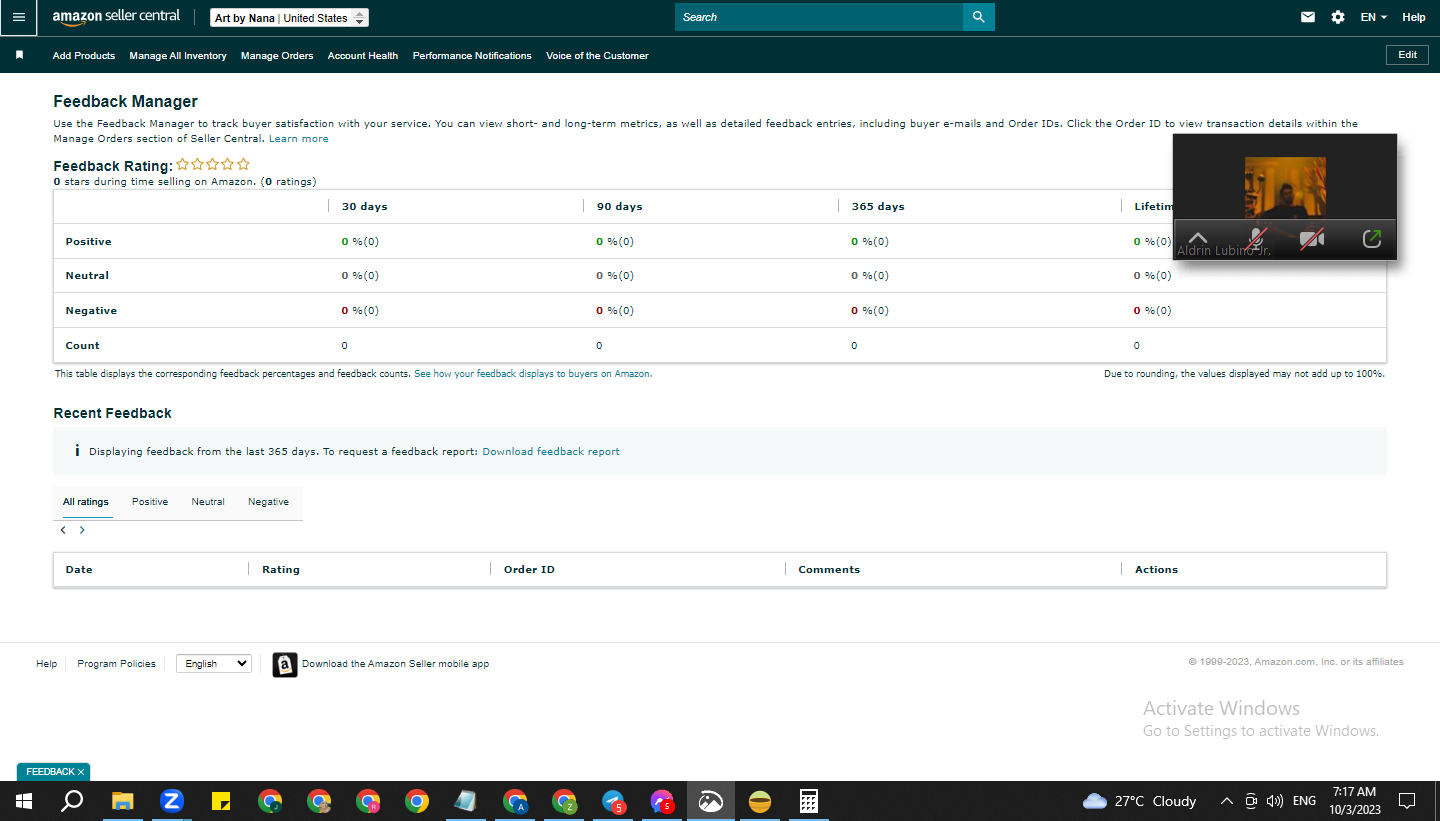Screen dimensions: 1440x821
Task: Open Manage All Inventory
Action: 178,56
